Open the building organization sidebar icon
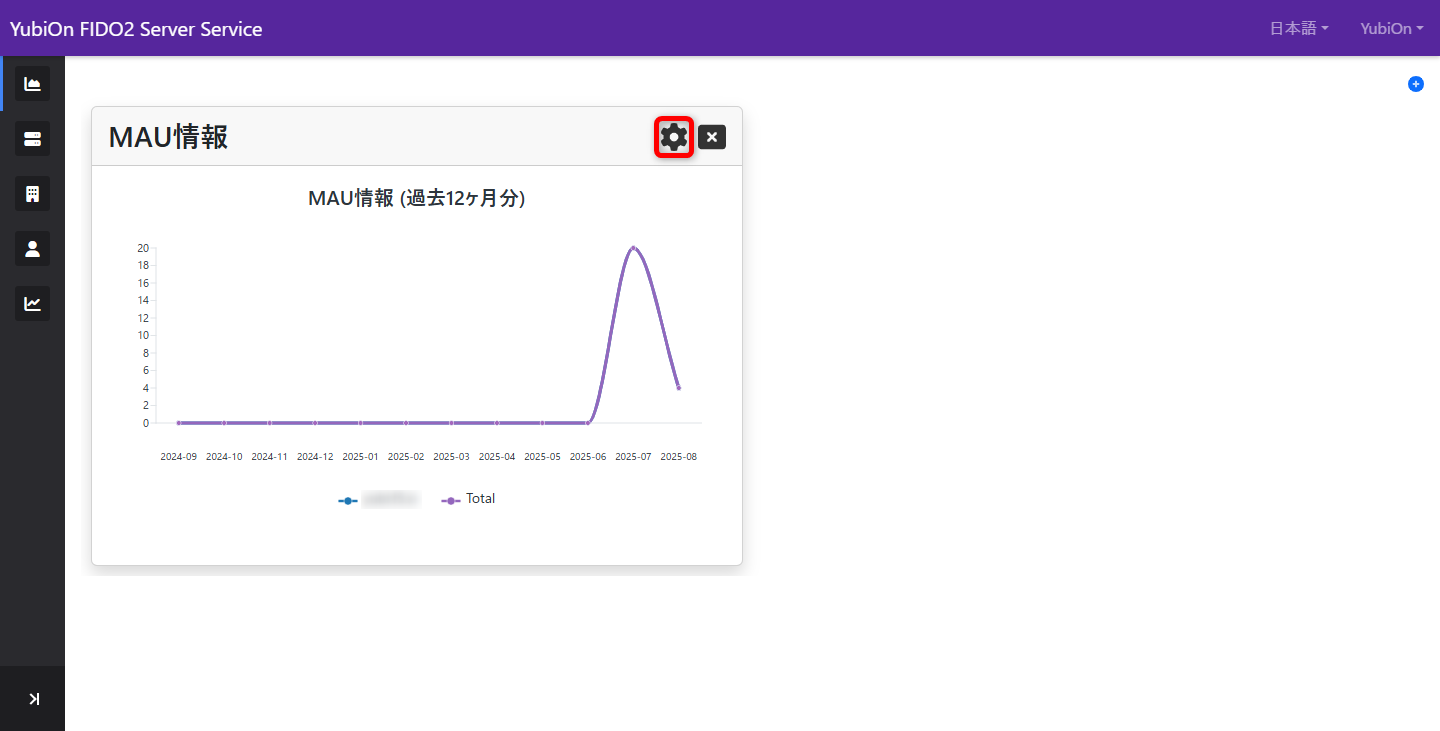Image resolution: width=1440 pixels, height=731 pixels. tap(32, 194)
